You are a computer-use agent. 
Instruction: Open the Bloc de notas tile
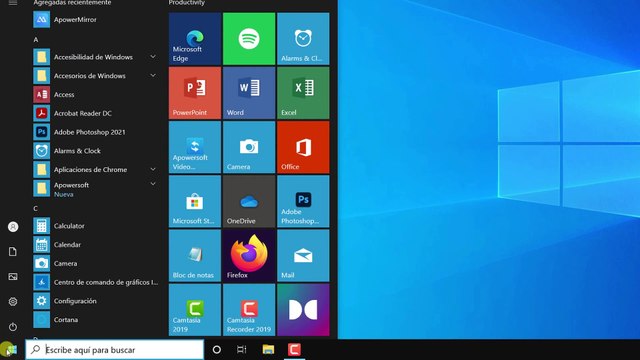point(195,256)
